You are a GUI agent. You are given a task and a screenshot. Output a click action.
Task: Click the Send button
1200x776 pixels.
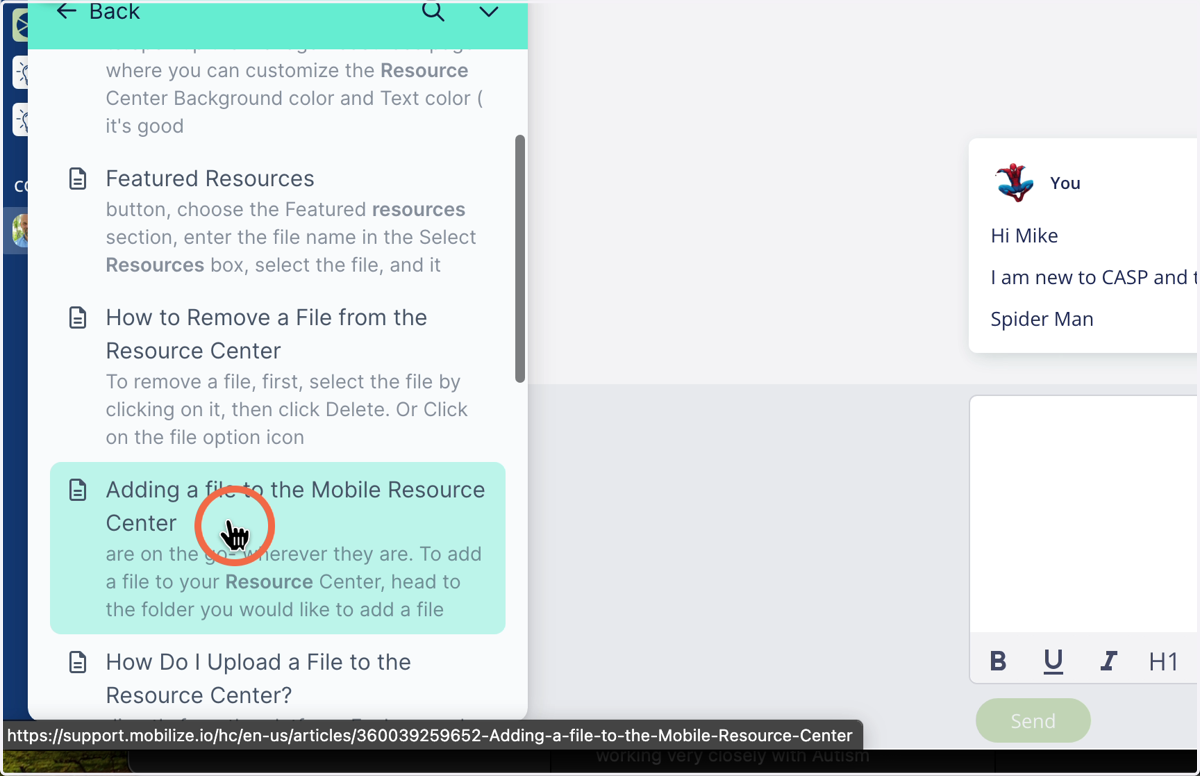(1033, 720)
